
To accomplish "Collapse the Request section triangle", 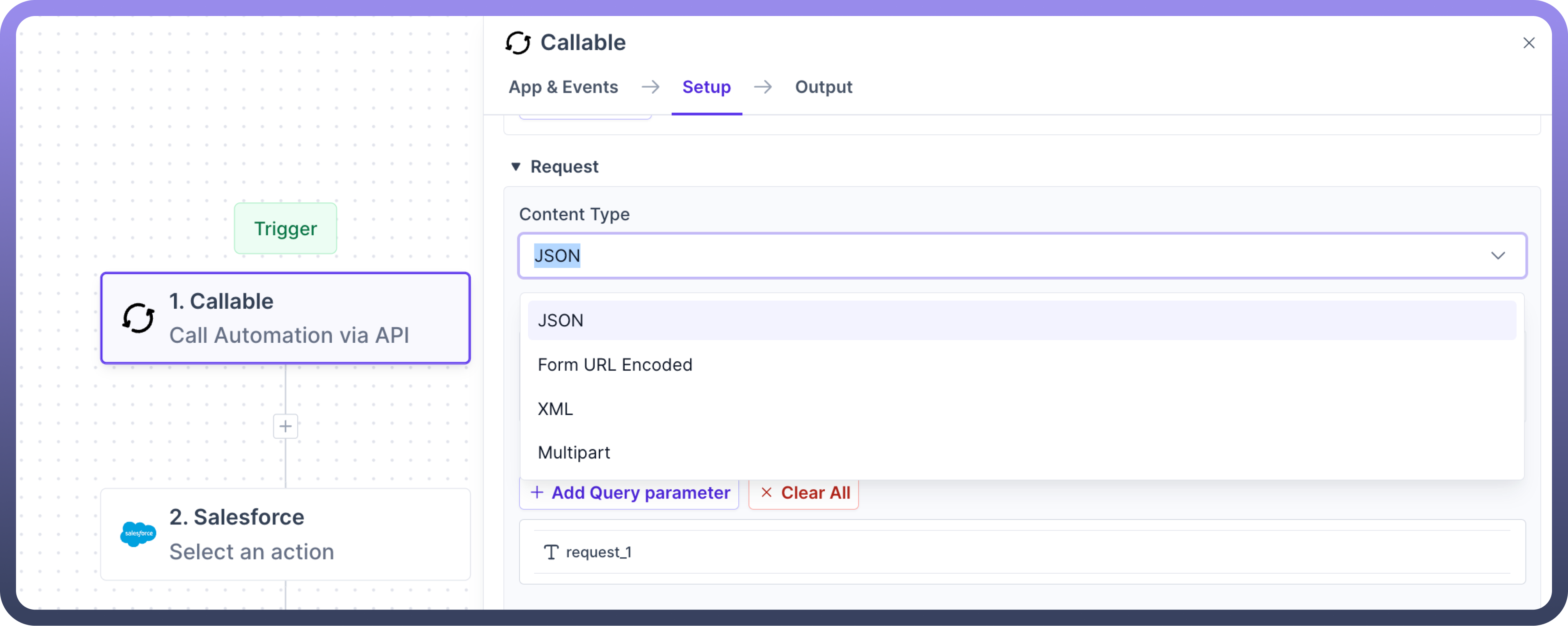I will 516,167.
